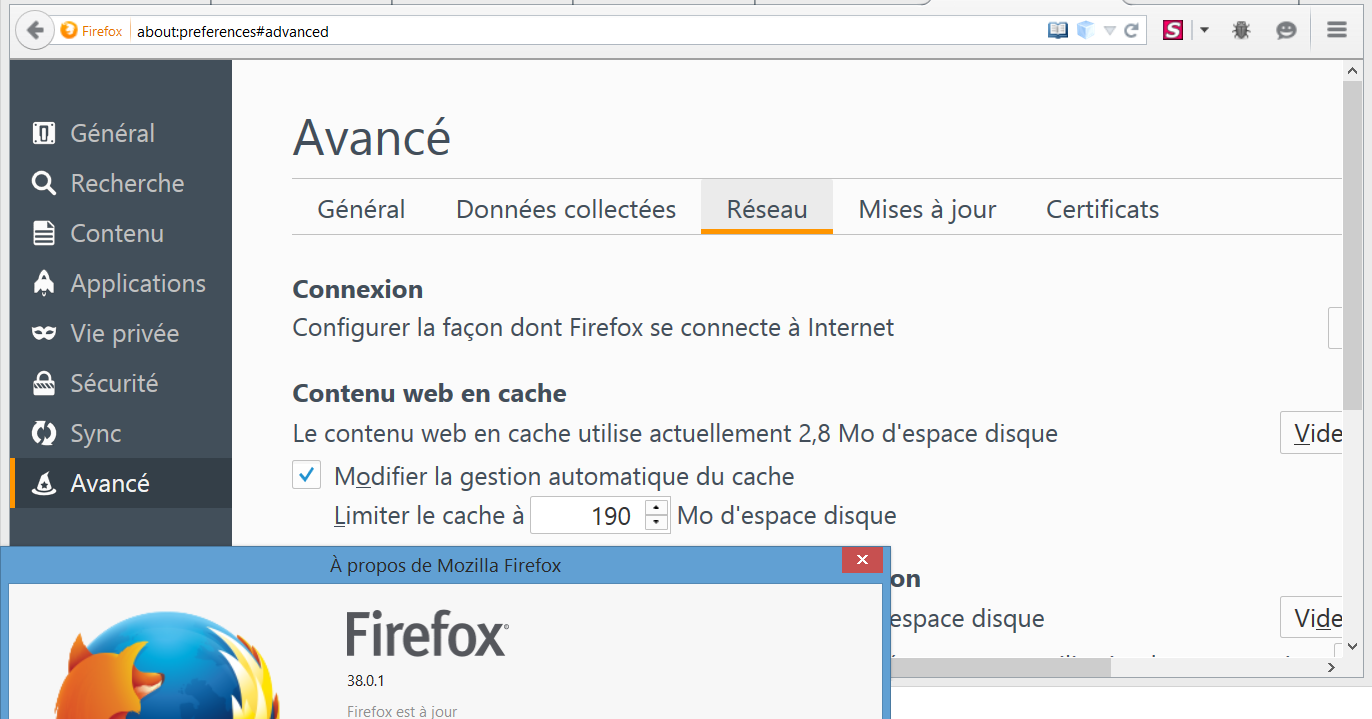The width and height of the screenshot is (1372, 719).
Task: Click the Contenu document icon
Action: 44,233
